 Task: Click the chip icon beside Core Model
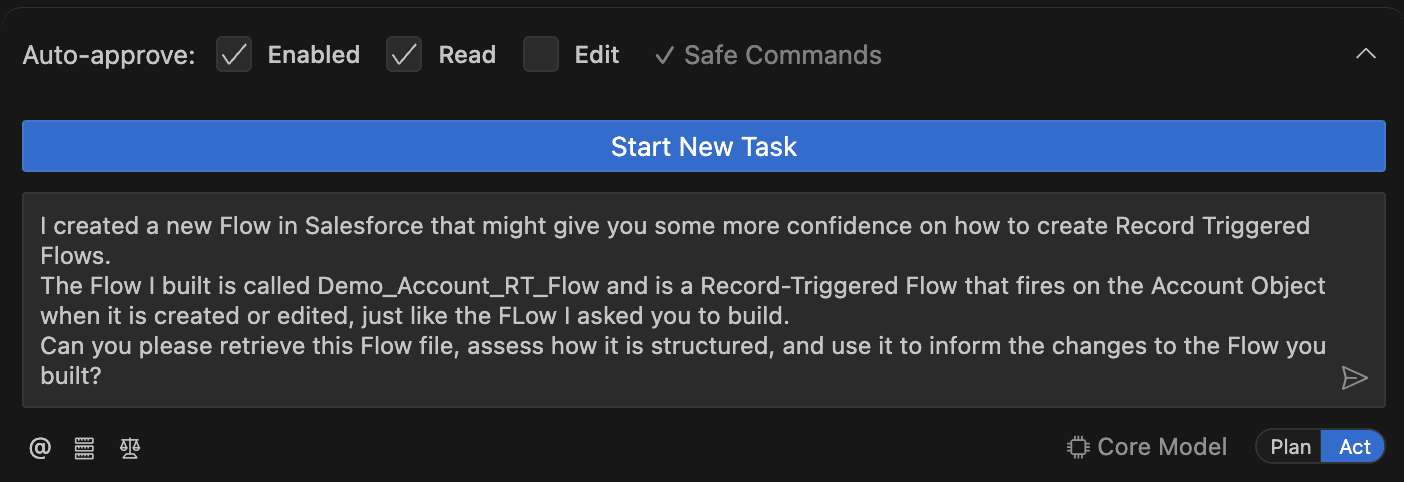pos(1078,447)
